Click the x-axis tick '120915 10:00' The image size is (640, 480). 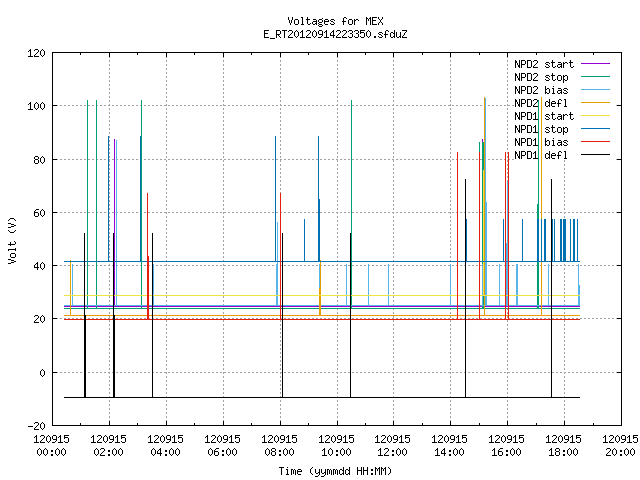(336, 446)
